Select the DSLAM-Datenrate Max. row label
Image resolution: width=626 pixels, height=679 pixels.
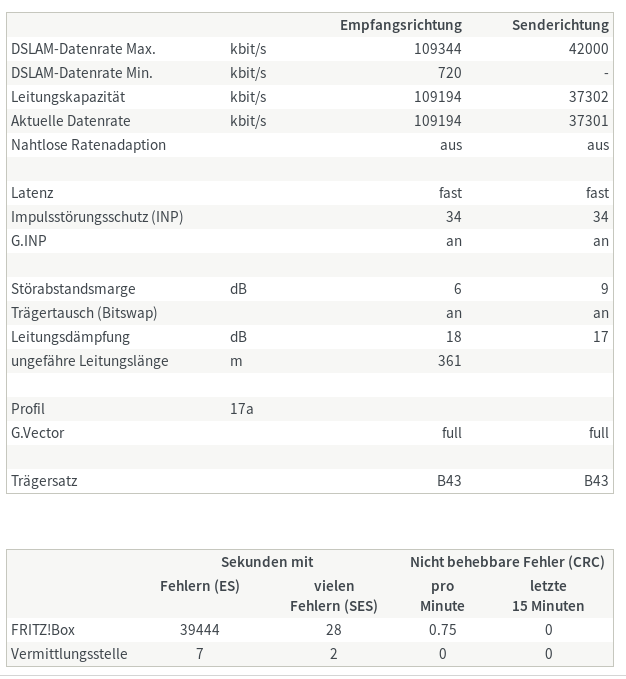[x=83, y=49]
